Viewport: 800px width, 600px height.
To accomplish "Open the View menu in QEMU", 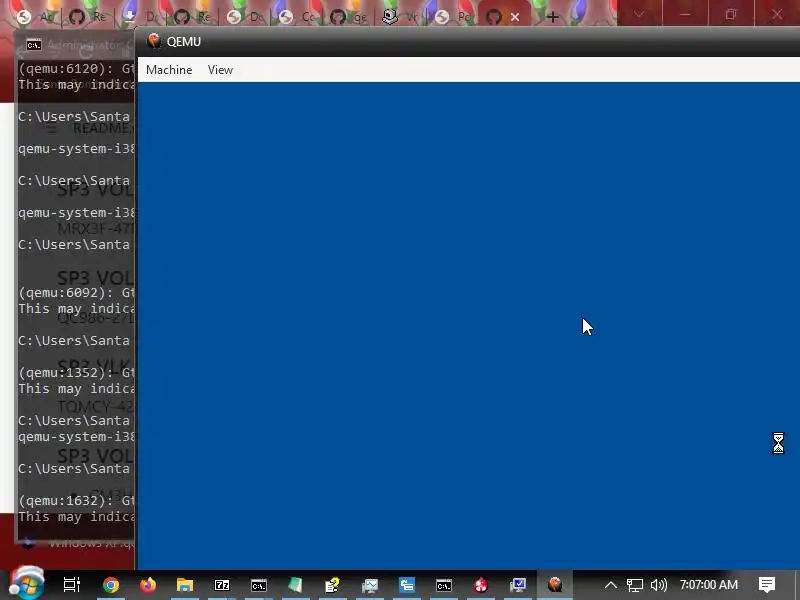I will point(220,70).
